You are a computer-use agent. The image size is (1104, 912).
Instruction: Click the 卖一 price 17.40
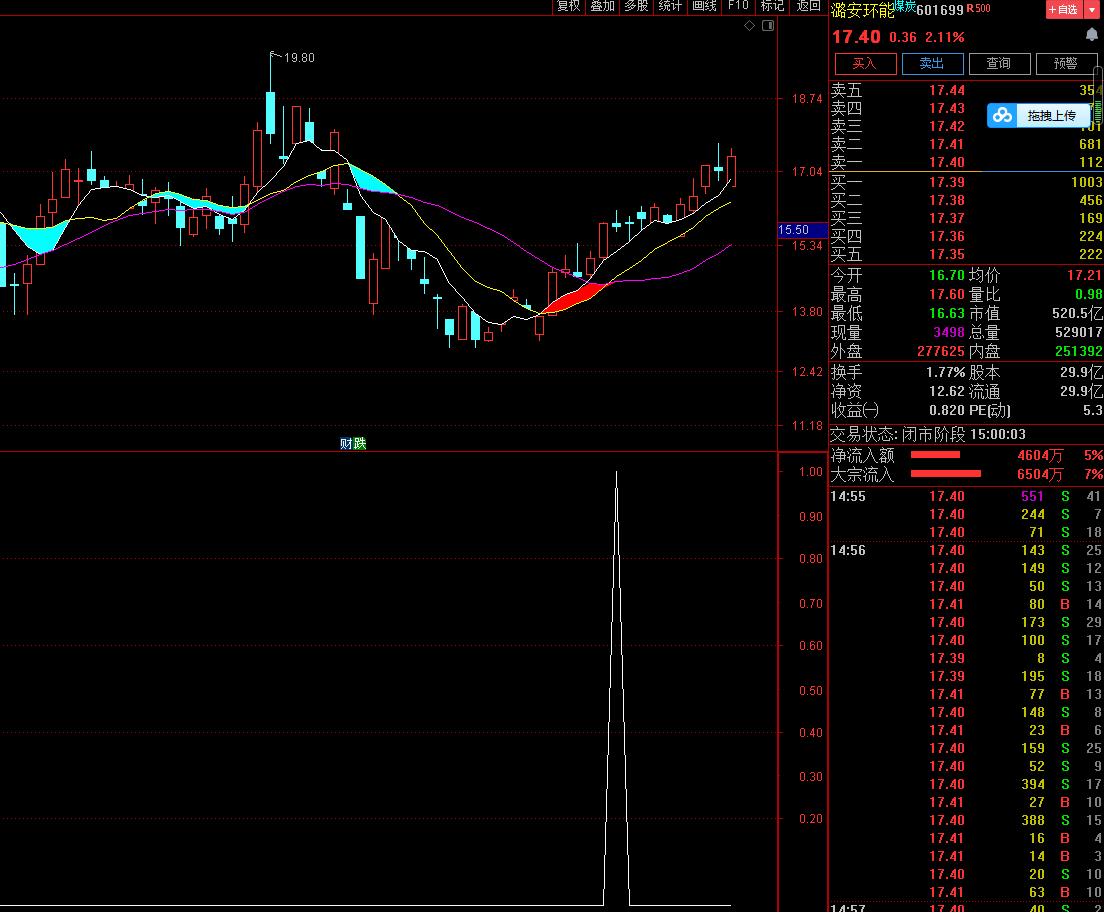click(947, 162)
